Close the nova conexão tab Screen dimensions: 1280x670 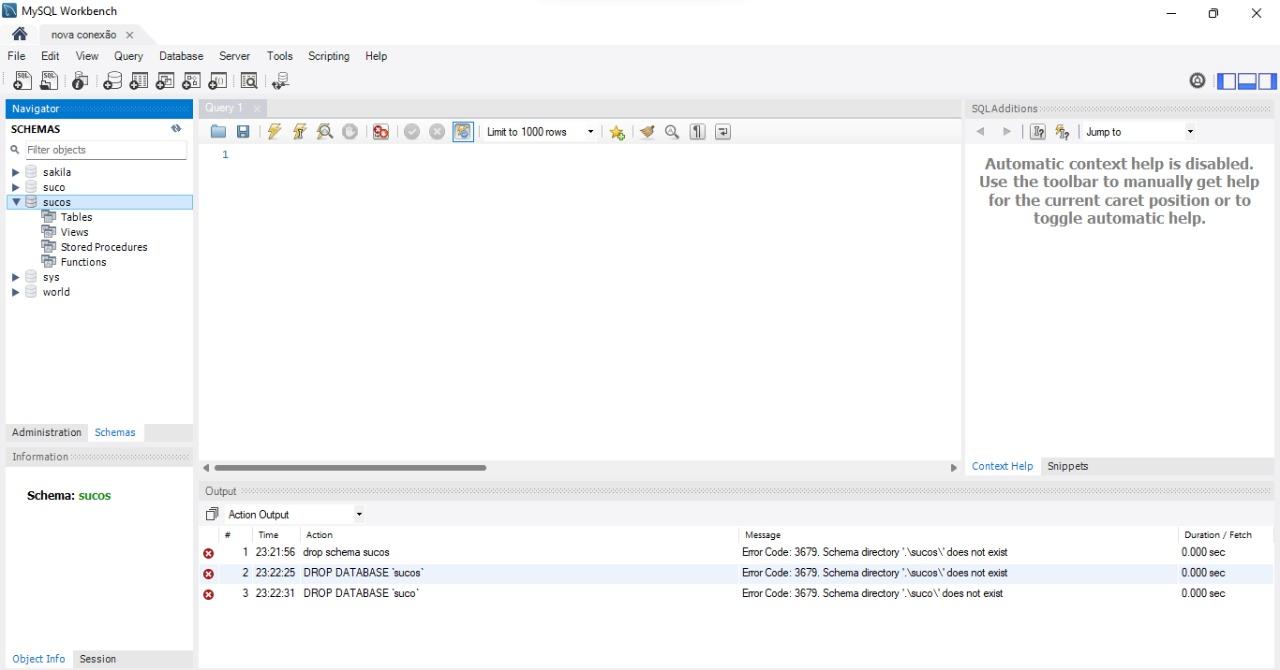(x=130, y=35)
